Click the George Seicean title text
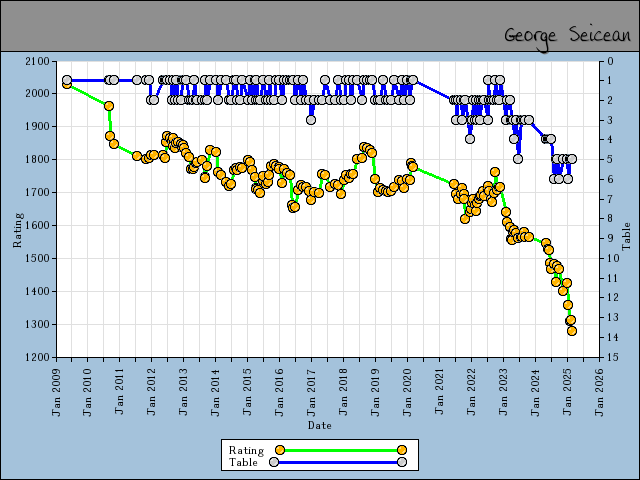640x480 pixels. pyautogui.click(x=567, y=37)
